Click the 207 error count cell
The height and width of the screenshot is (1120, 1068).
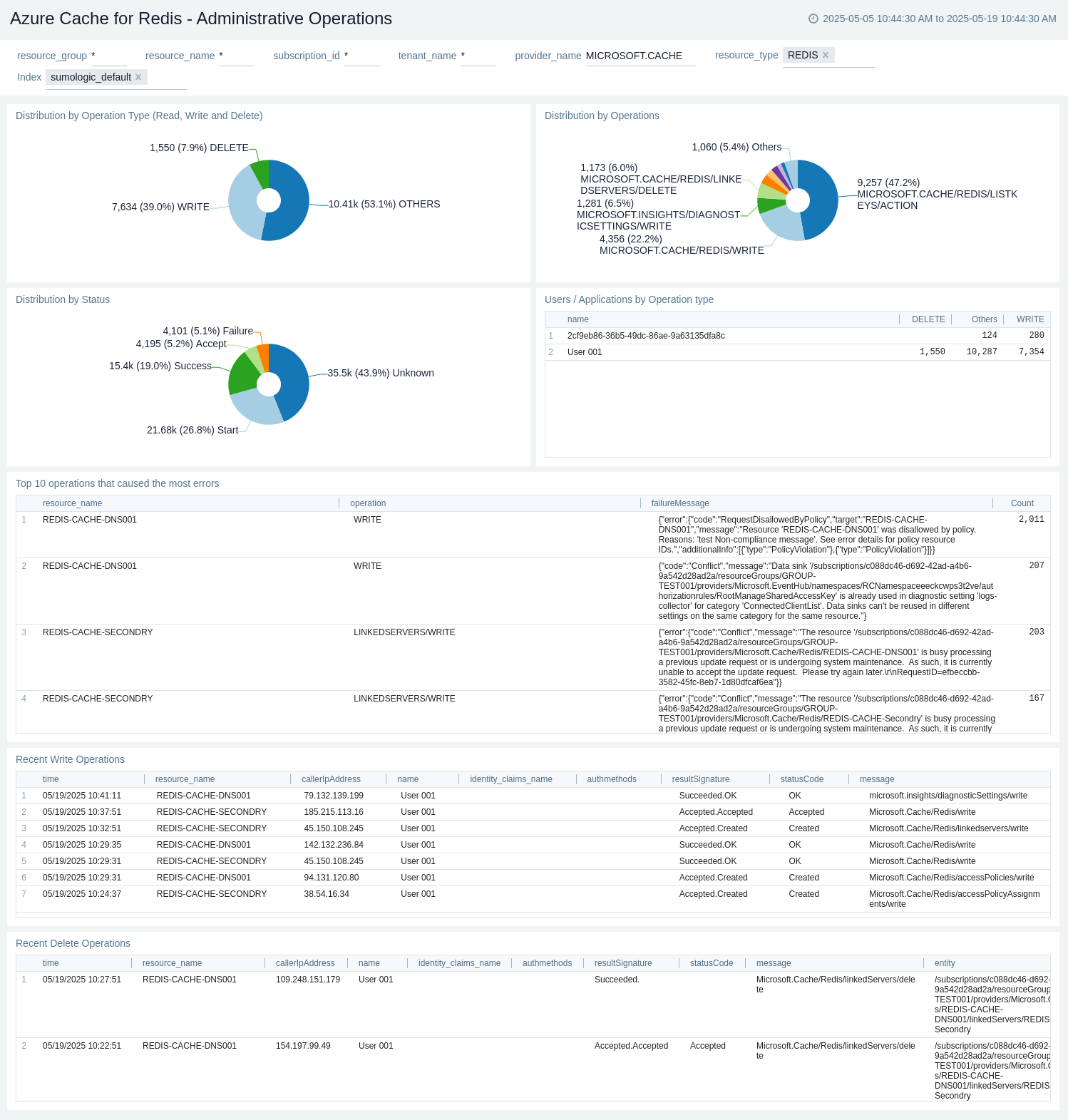pyautogui.click(x=1037, y=566)
